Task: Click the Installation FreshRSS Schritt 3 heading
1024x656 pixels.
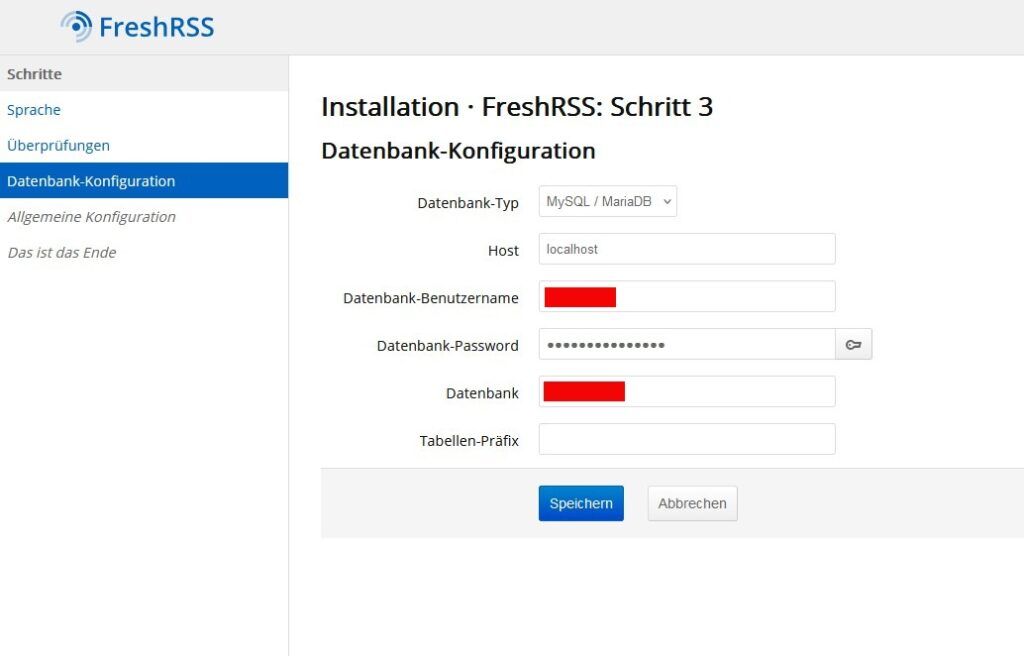Action: pyautogui.click(x=517, y=107)
